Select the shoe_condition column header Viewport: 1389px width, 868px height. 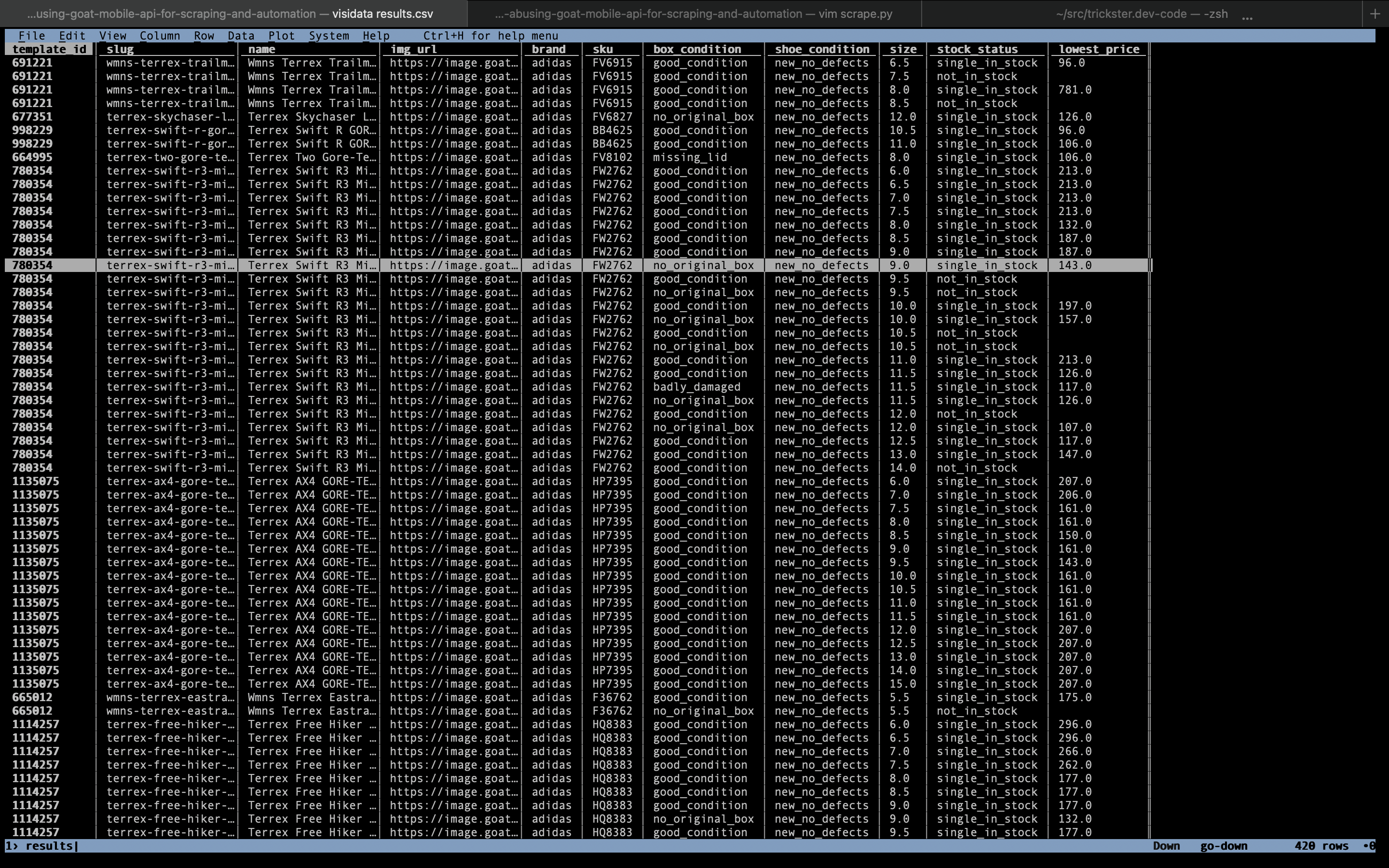822,49
